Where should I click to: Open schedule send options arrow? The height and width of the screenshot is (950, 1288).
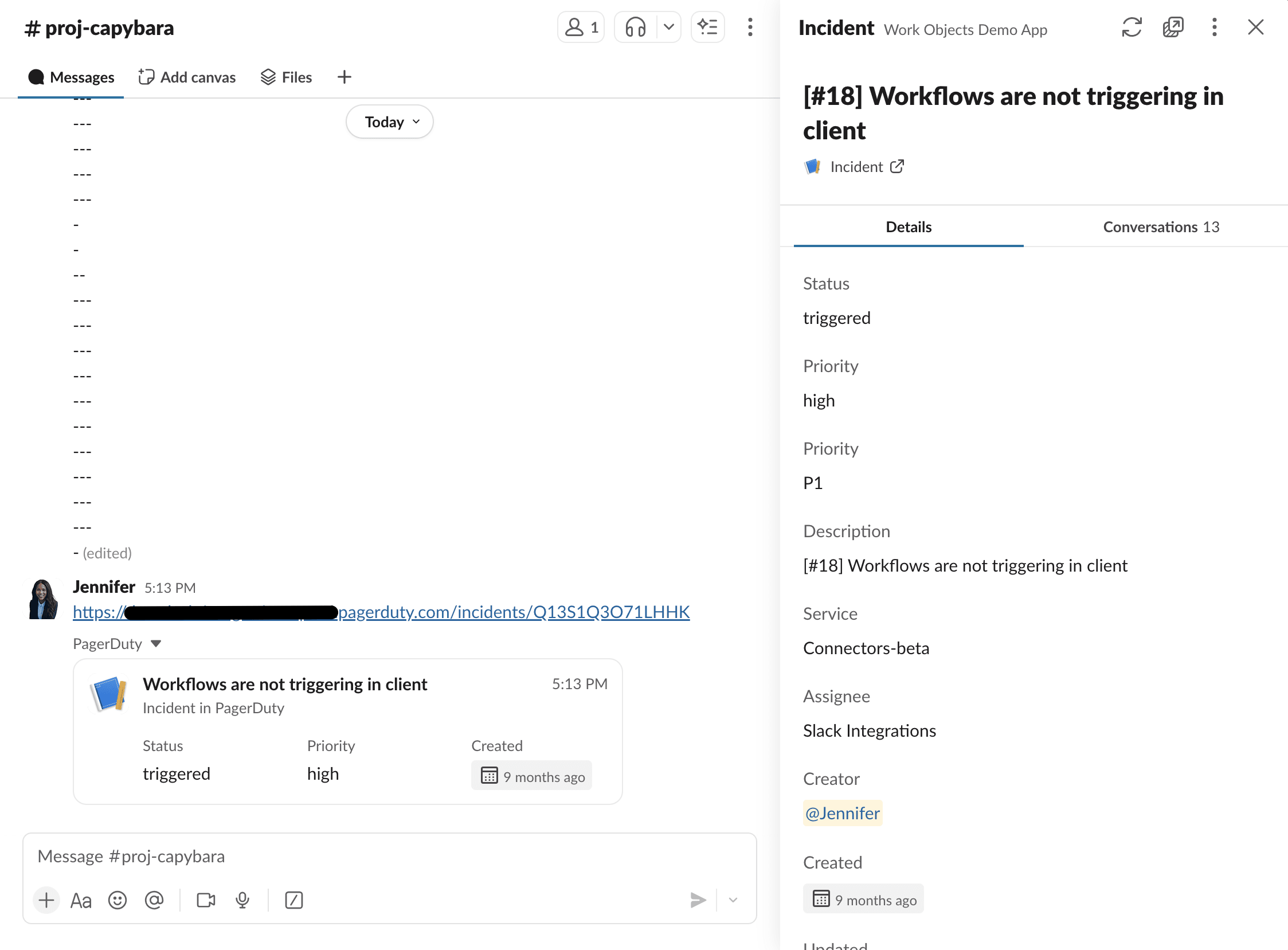[733, 900]
